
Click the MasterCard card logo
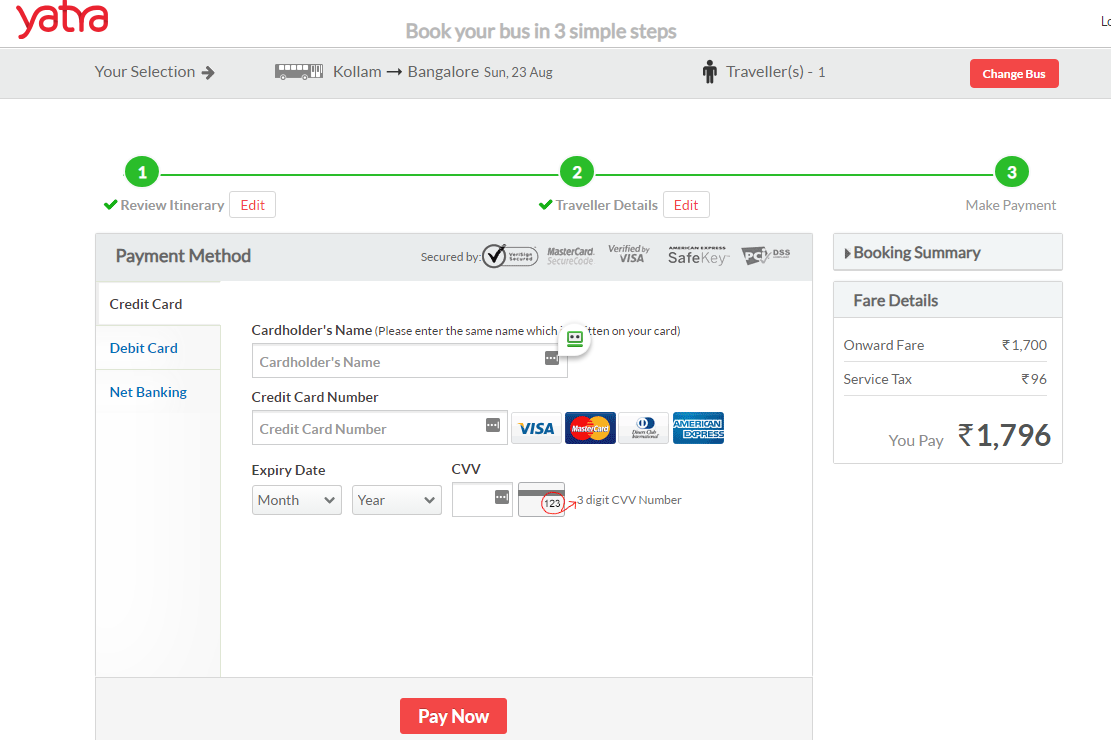[x=590, y=428]
